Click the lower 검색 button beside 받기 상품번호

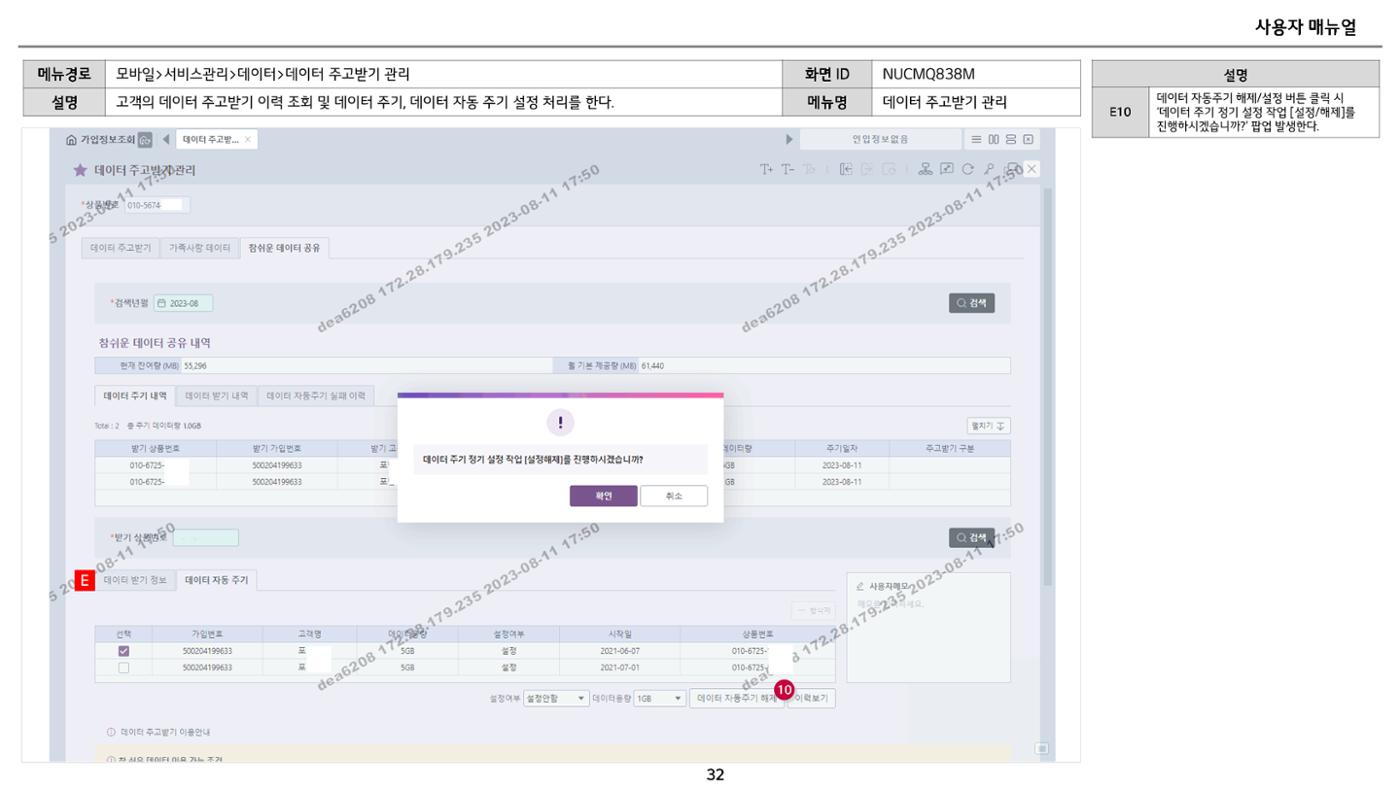coord(972,538)
